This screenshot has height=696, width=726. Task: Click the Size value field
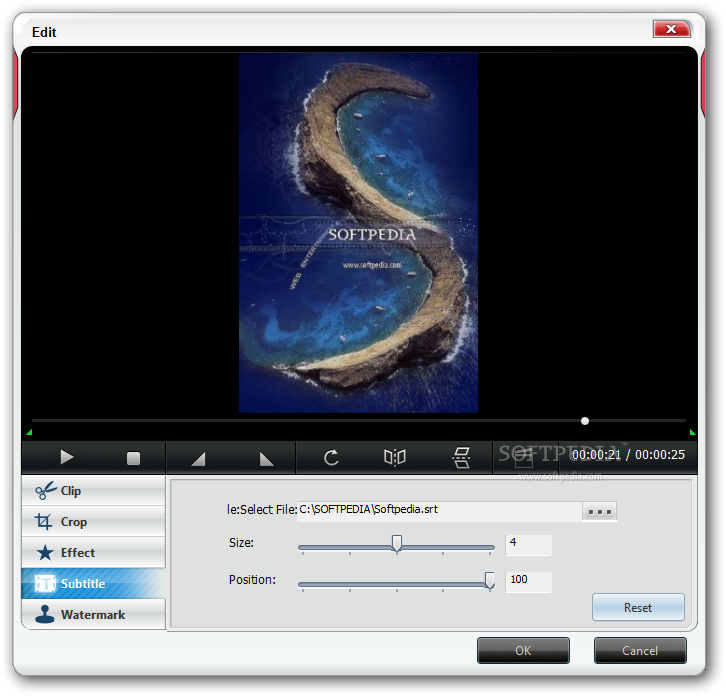pyautogui.click(x=529, y=545)
